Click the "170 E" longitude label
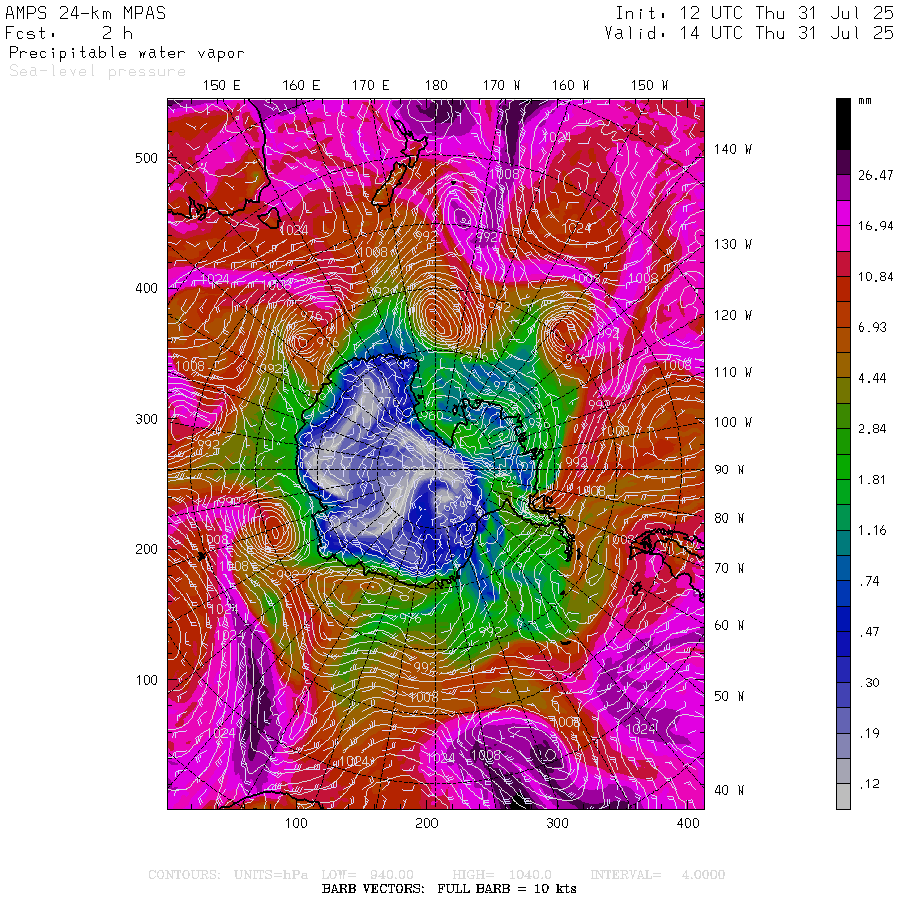 click(370, 85)
